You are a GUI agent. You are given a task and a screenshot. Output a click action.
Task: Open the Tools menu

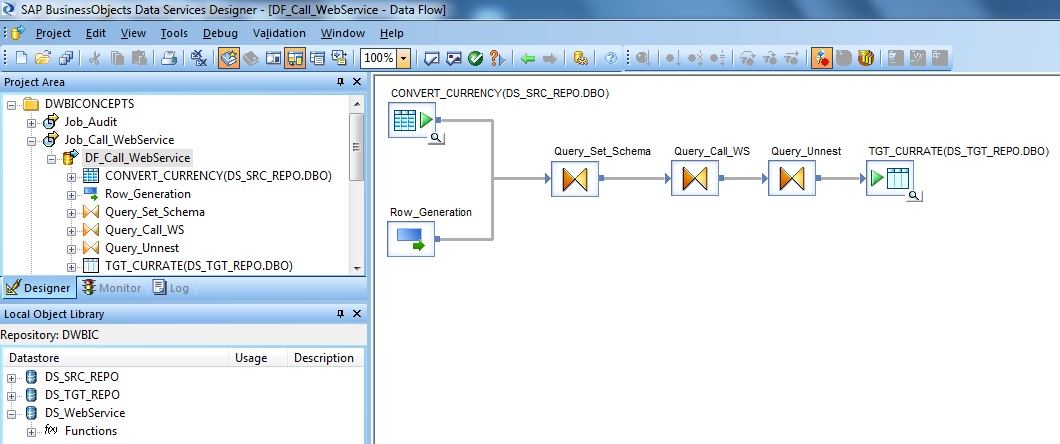pos(174,33)
